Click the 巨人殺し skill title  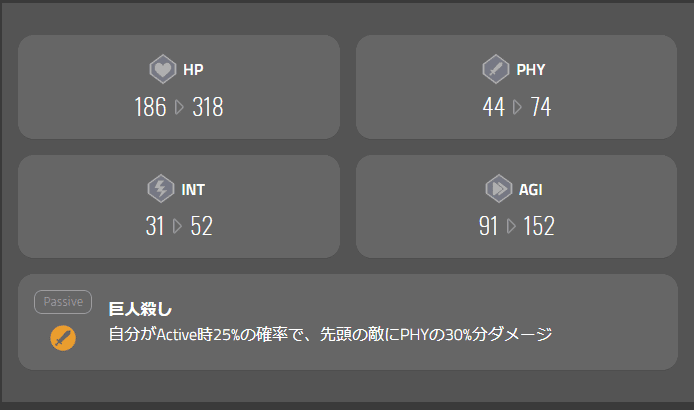coord(140,309)
